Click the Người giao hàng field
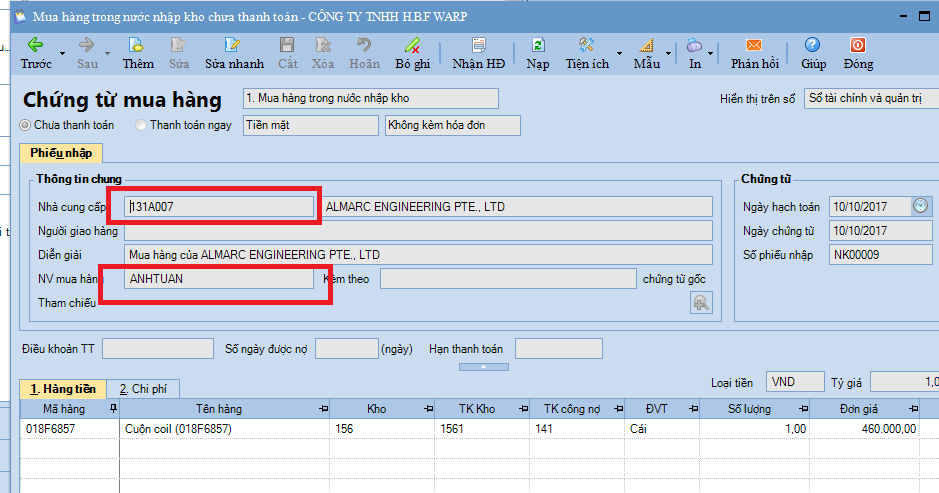The width and height of the screenshot is (939, 493). click(x=419, y=231)
